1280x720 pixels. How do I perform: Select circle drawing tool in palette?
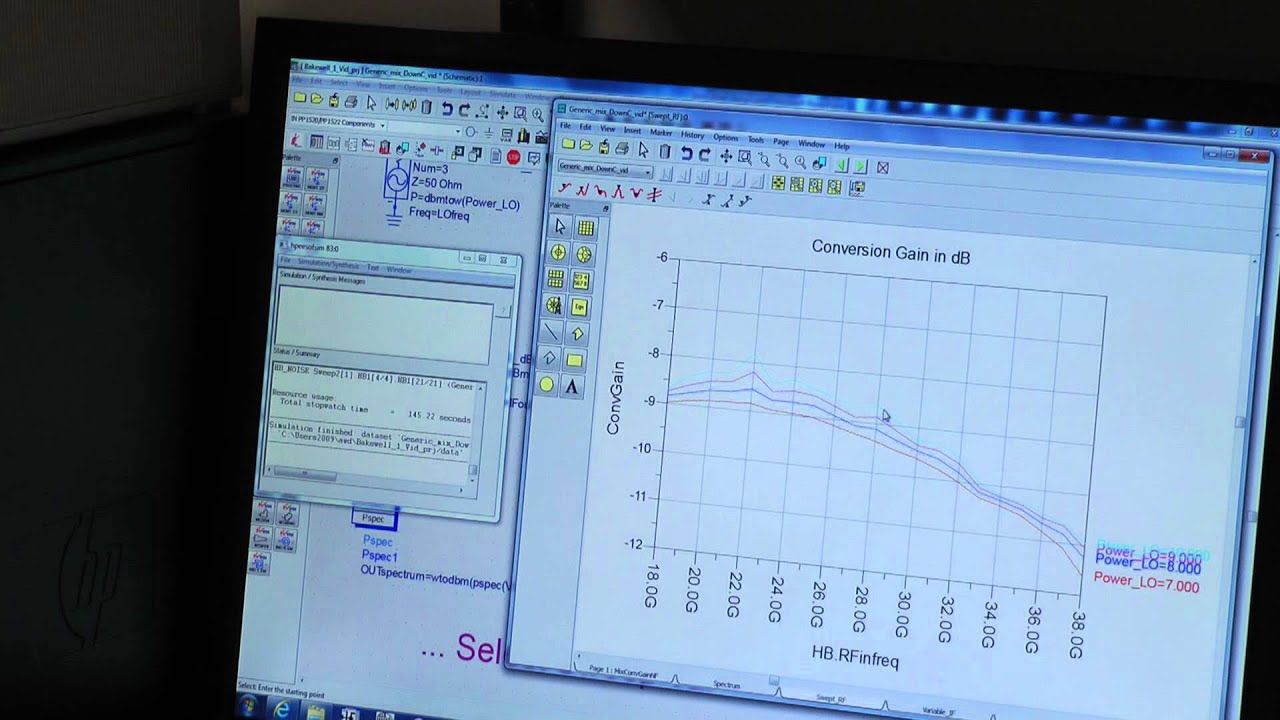coord(547,384)
